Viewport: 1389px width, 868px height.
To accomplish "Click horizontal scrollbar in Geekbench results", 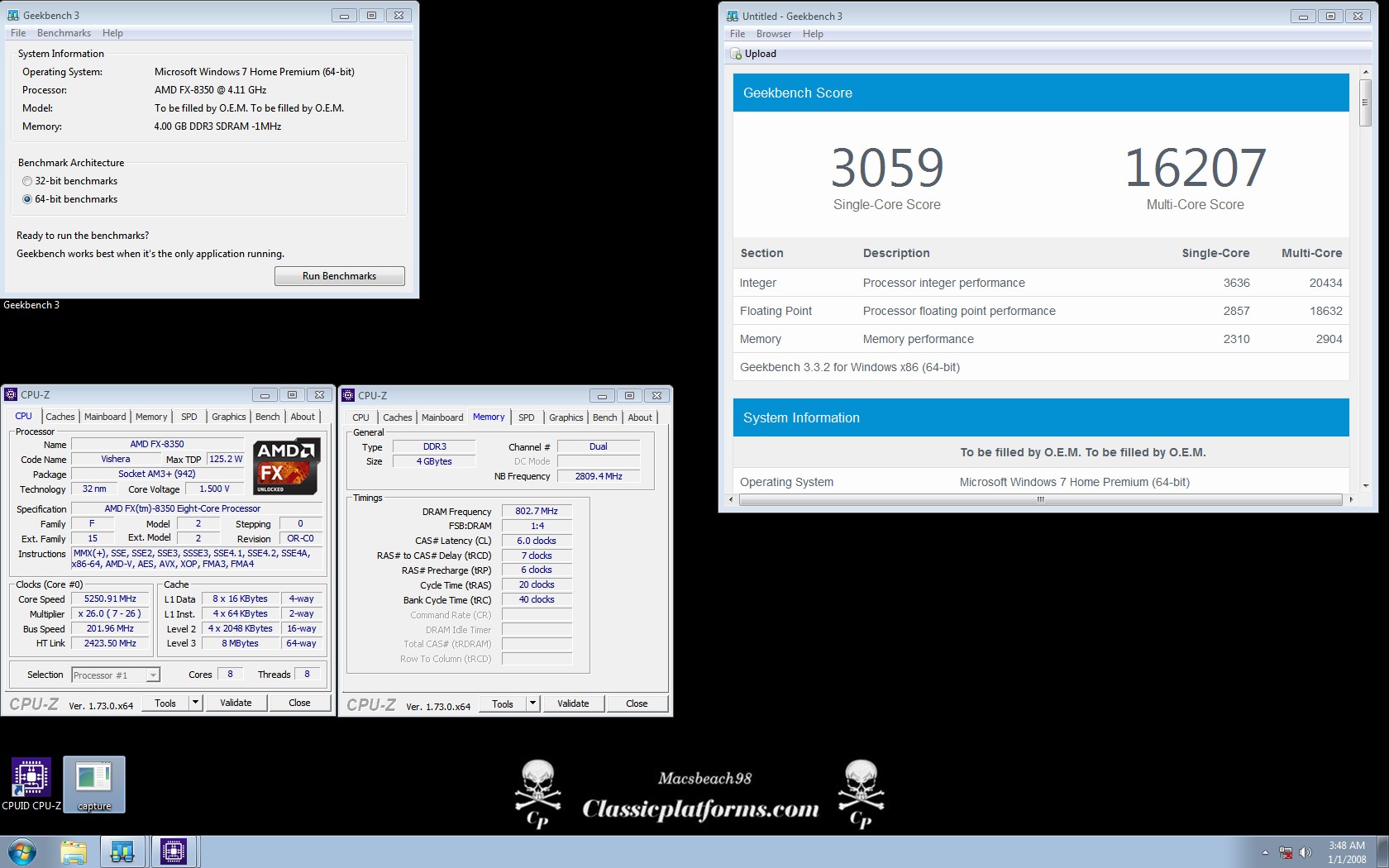I will coord(1040,499).
